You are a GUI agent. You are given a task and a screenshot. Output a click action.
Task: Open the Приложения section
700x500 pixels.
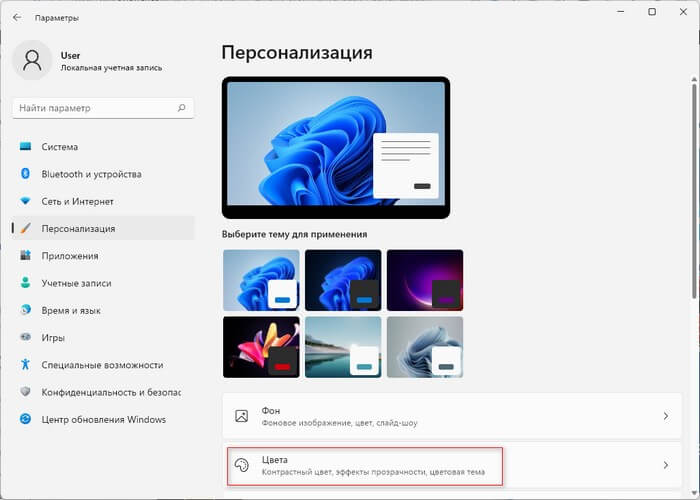click(103, 255)
